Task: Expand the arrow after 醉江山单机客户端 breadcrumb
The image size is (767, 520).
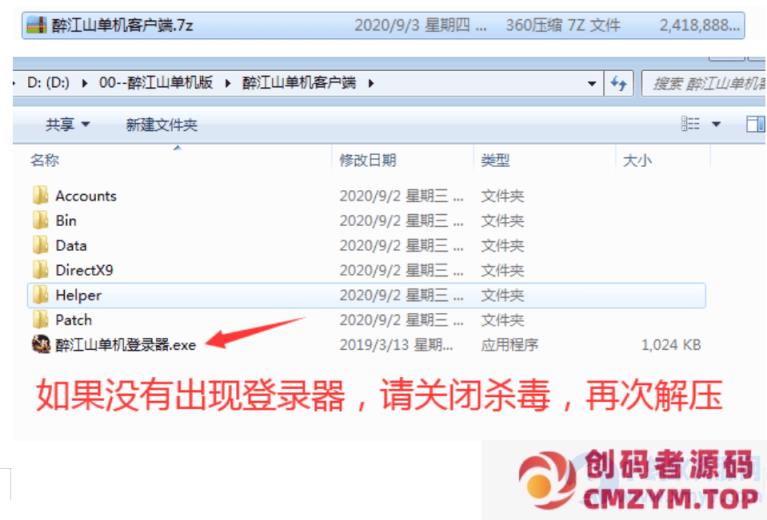Action: click(x=371, y=83)
